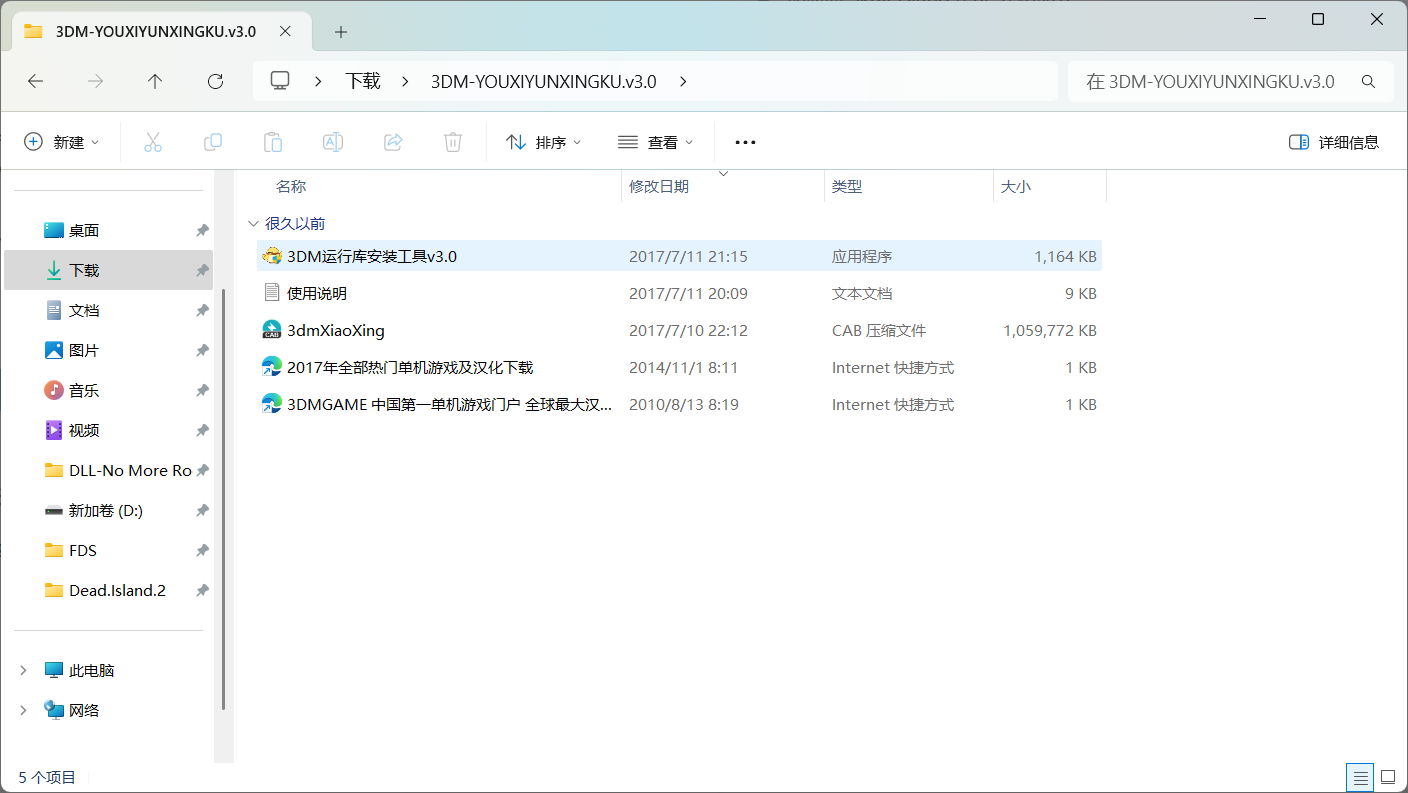The height and width of the screenshot is (793, 1408).
Task: Unpin 桌面 using its pin icon
Action: (x=202, y=230)
